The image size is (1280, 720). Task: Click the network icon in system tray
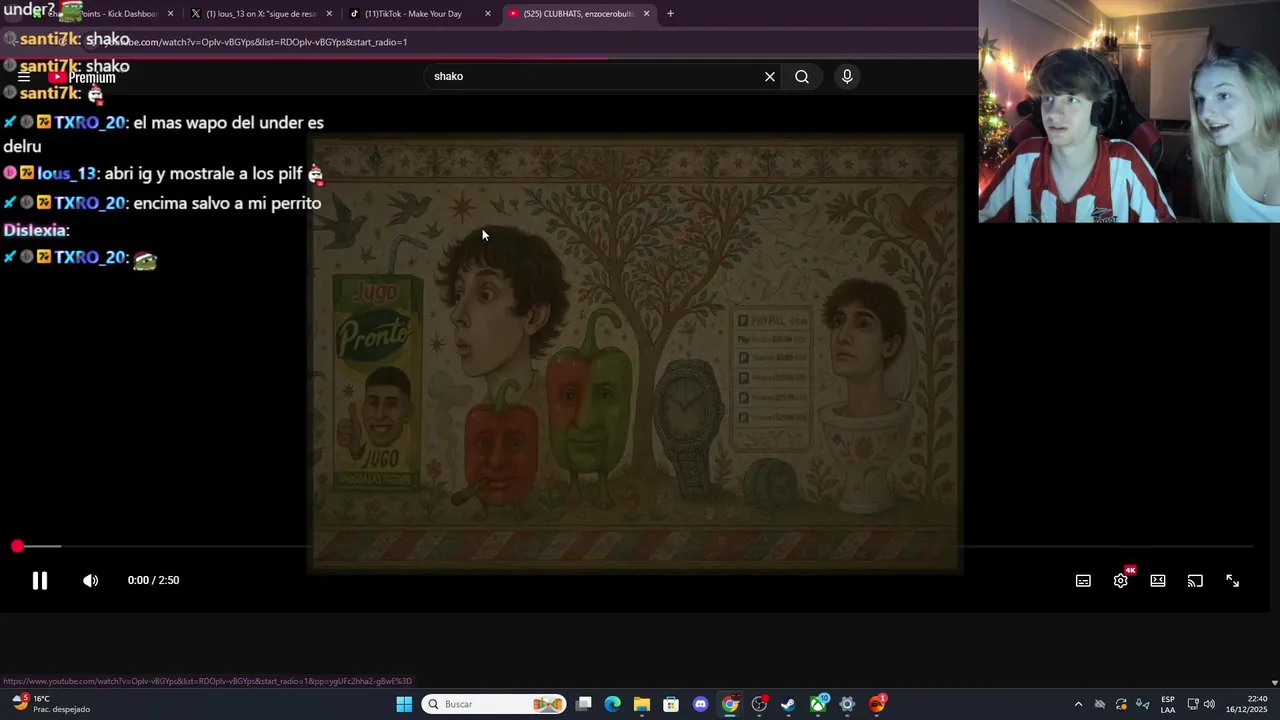(1193, 704)
